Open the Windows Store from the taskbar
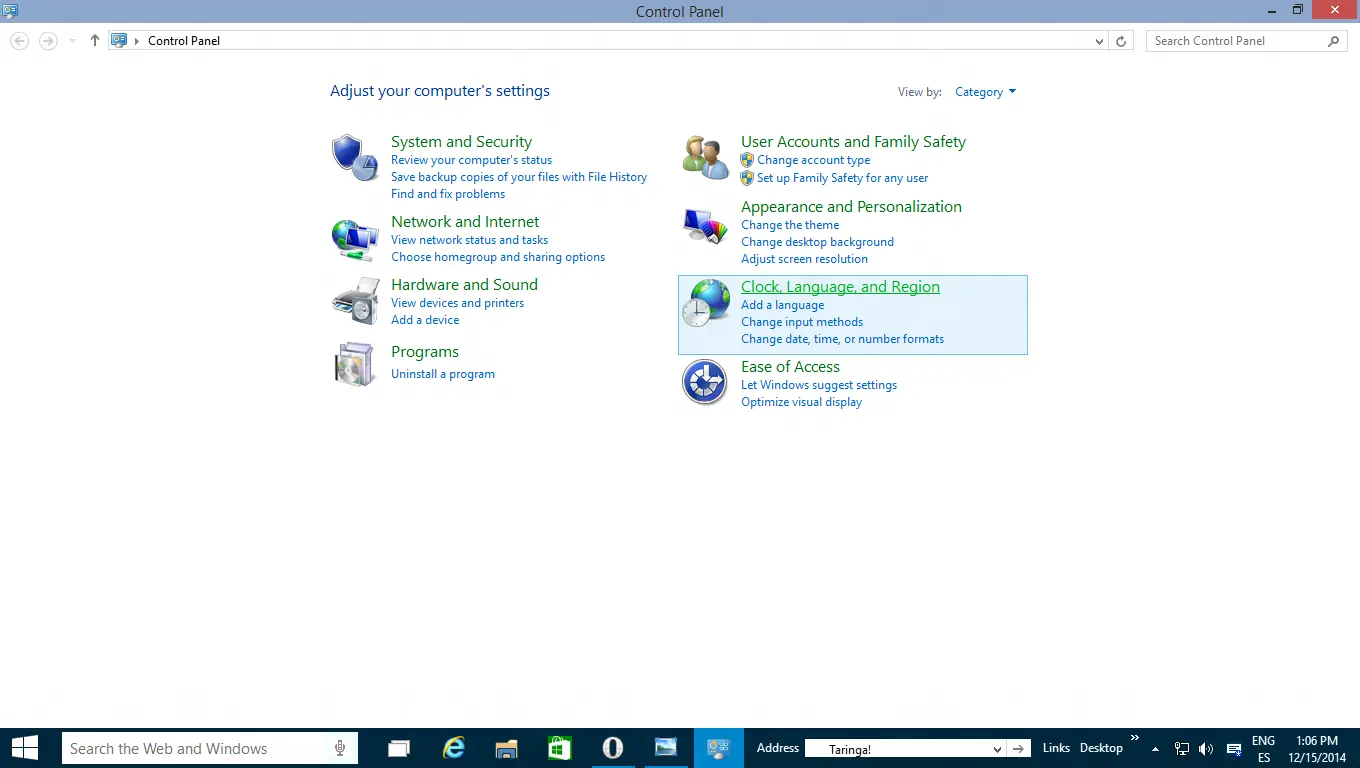1360x768 pixels. pyautogui.click(x=559, y=747)
